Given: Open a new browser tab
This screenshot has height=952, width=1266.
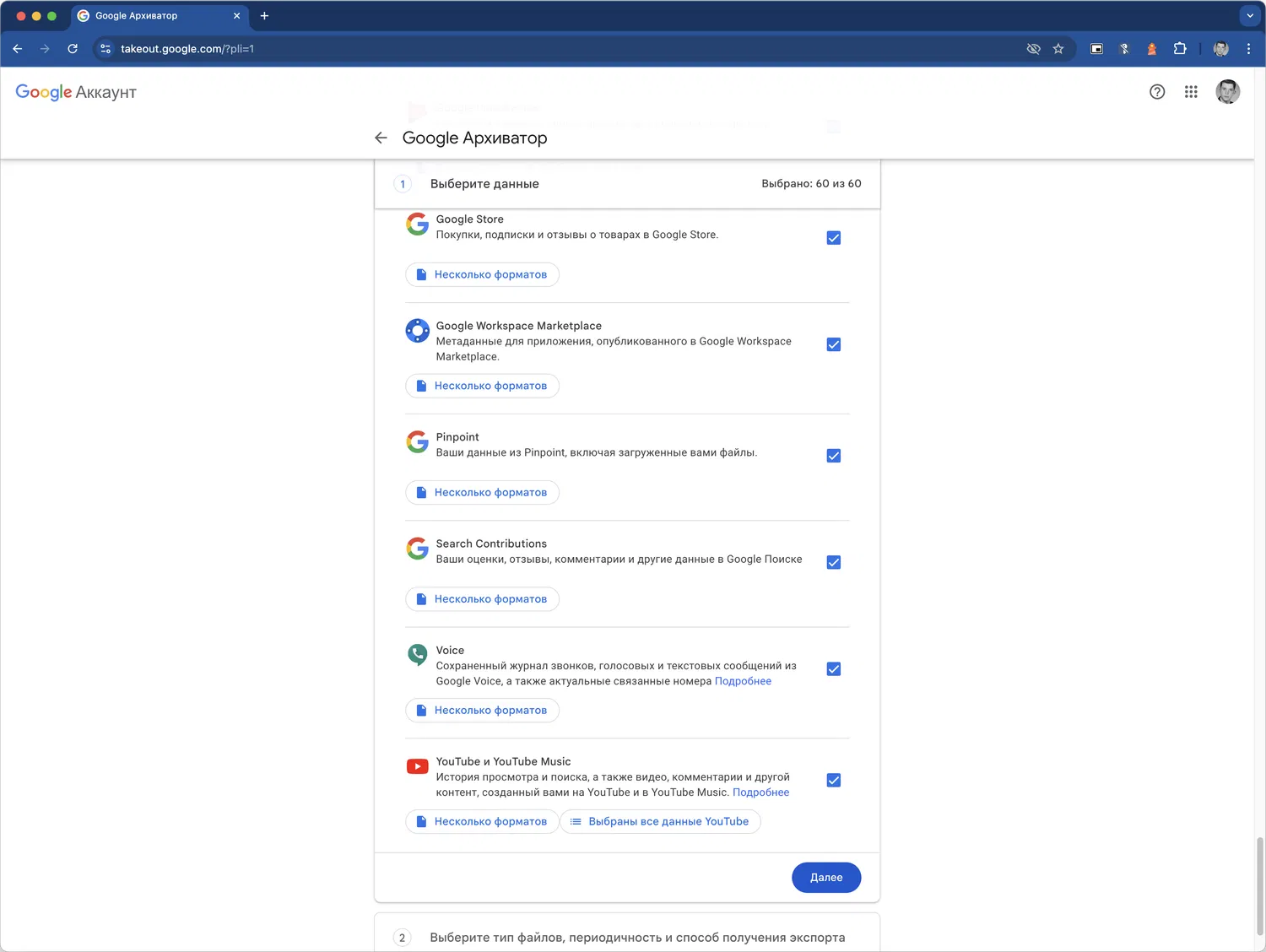Looking at the screenshot, I should [x=264, y=16].
